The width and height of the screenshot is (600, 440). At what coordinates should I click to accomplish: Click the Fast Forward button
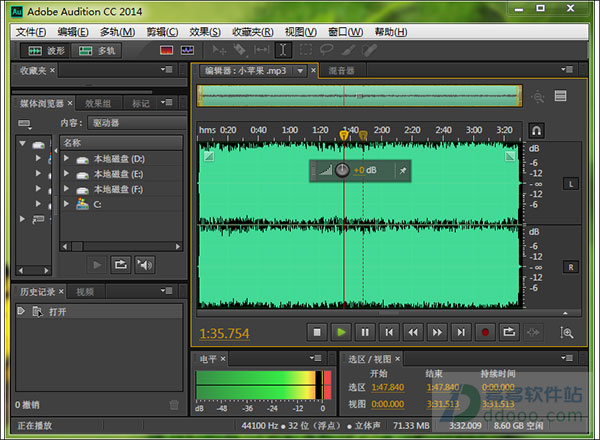pyautogui.click(x=437, y=332)
